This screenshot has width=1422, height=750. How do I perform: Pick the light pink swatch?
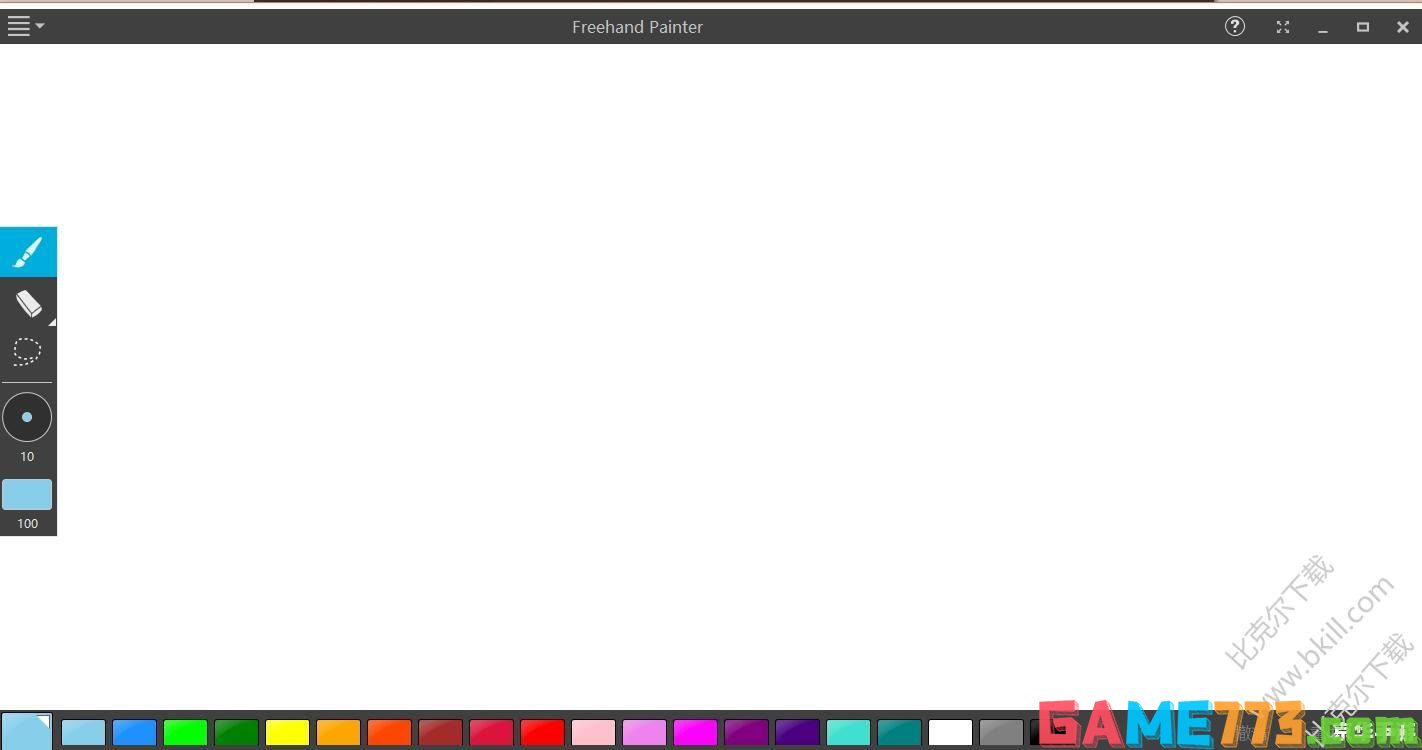(593, 733)
